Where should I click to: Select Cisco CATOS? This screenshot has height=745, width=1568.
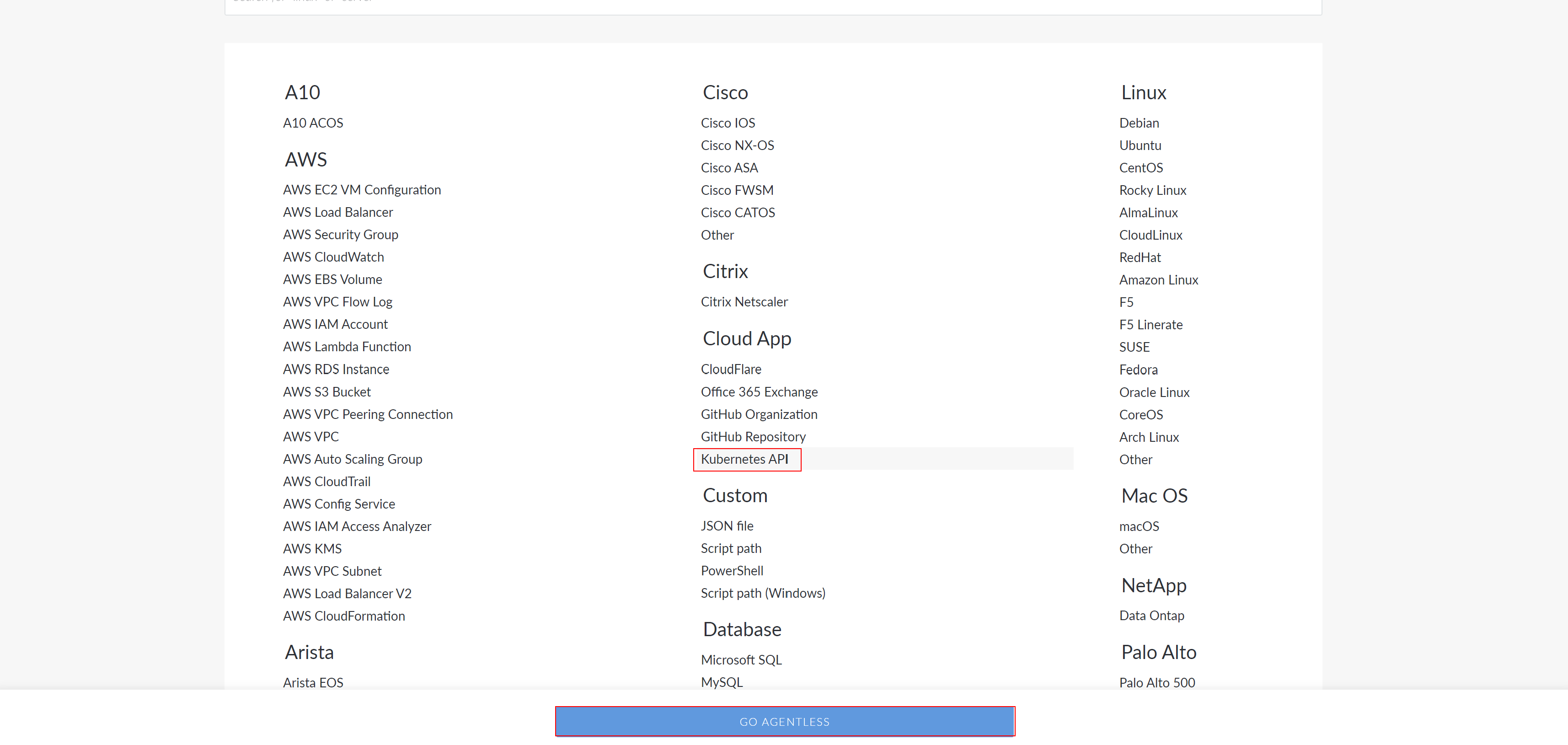pos(738,213)
